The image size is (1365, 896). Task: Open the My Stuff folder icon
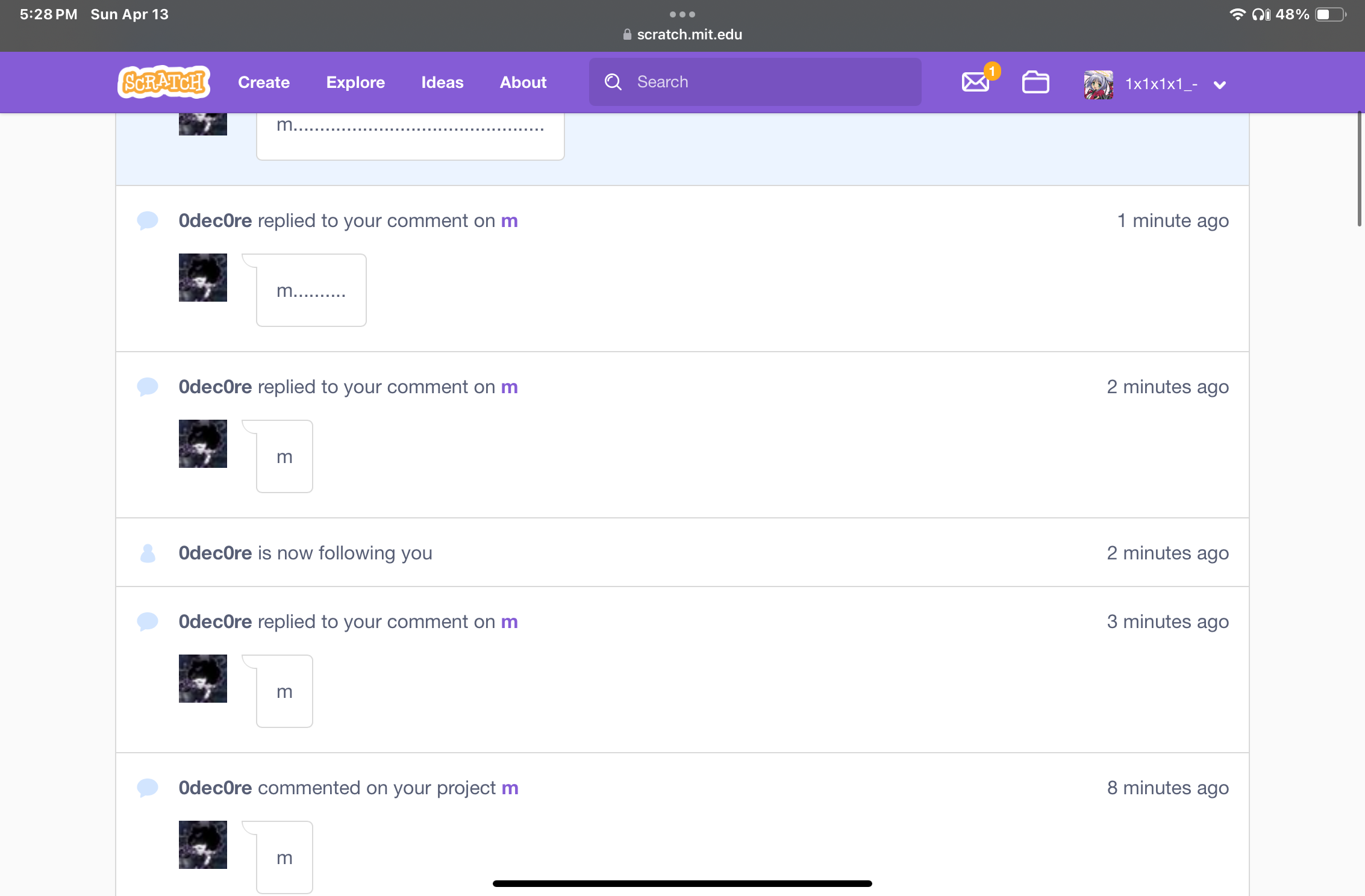(1035, 82)
